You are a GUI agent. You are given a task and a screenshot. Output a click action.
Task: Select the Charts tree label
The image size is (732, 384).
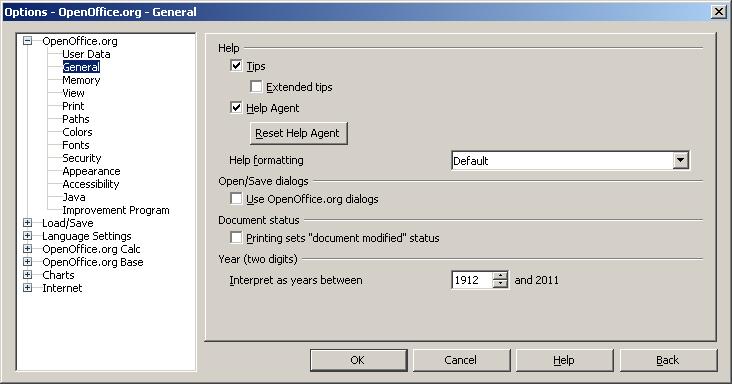tap(58, 275)
